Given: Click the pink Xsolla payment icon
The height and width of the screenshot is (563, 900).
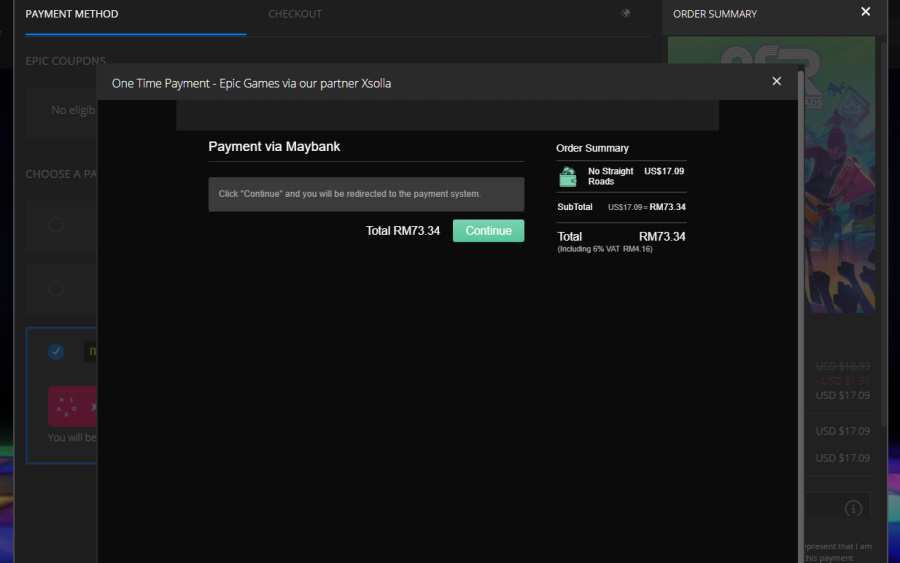Looking at the screenshot, I should click(72, 406).
